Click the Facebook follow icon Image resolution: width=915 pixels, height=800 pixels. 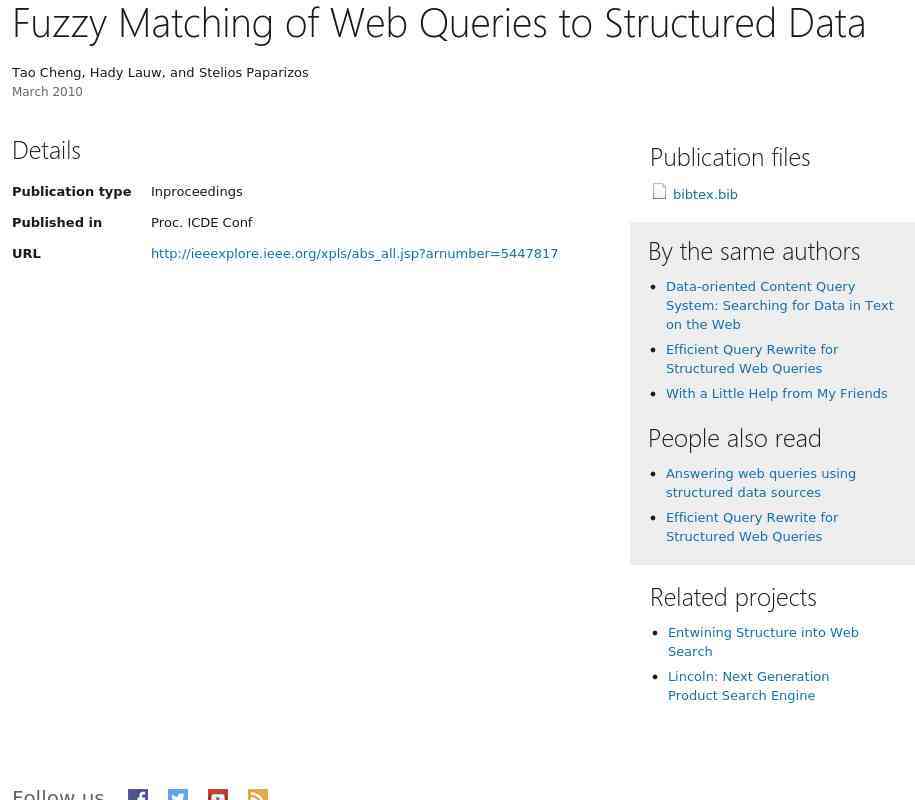click(138, 795)
